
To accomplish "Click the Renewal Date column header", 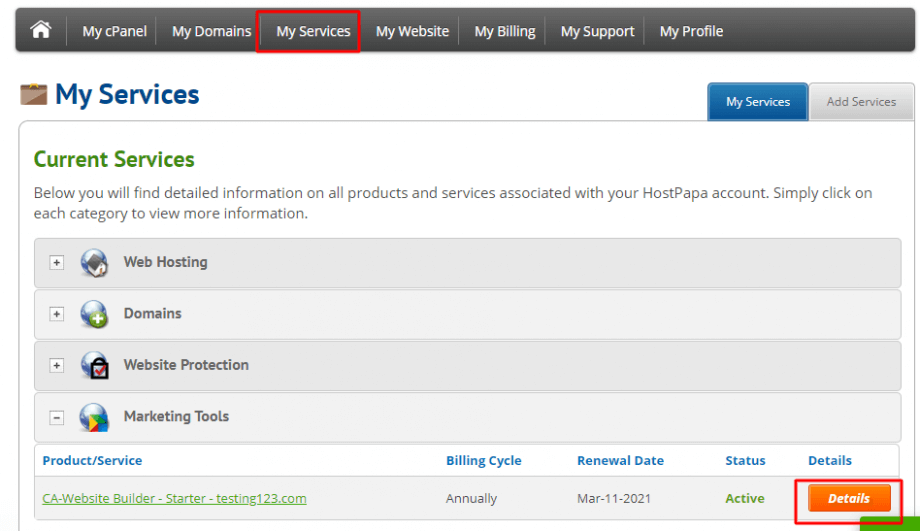I will (620, 461).
